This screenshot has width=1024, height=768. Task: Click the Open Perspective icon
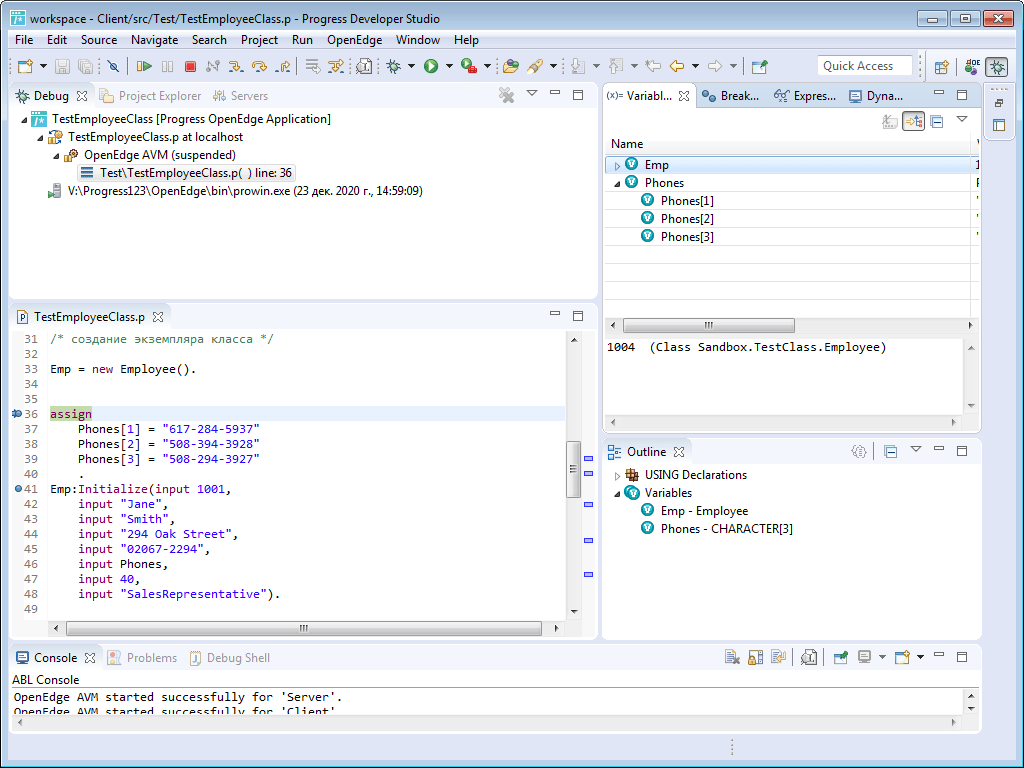[x=941, y=67]
